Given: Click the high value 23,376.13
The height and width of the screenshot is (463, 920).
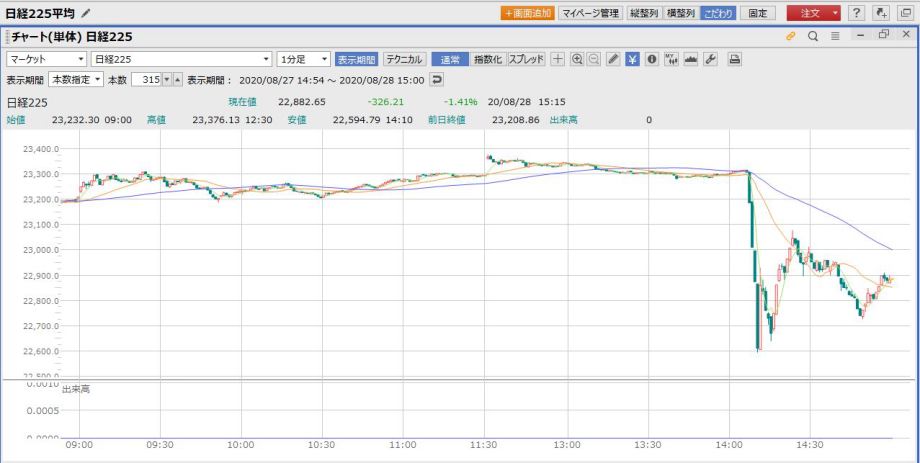Looking at the screenshot, I should [x=216, y=120].
